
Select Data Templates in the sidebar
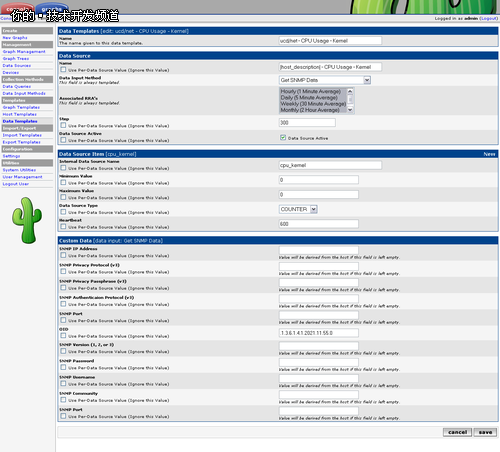tap(20, 122)
